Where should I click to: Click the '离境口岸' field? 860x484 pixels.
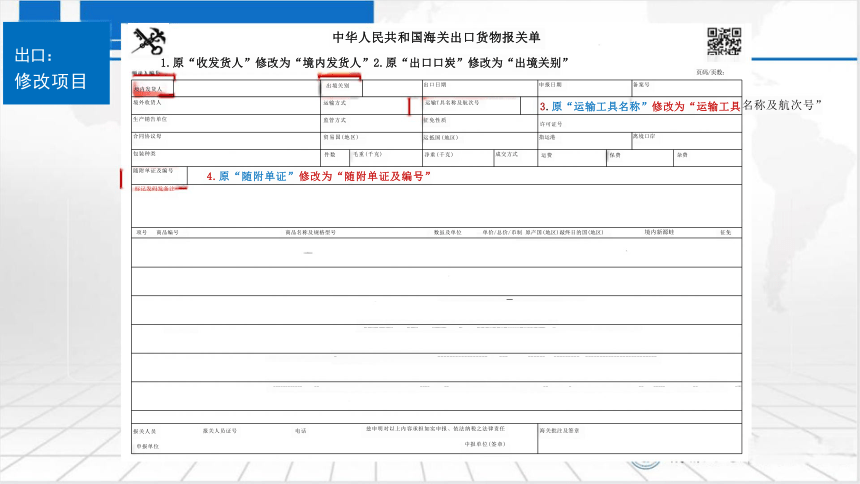pyautogui.click(x=687, y=140)
